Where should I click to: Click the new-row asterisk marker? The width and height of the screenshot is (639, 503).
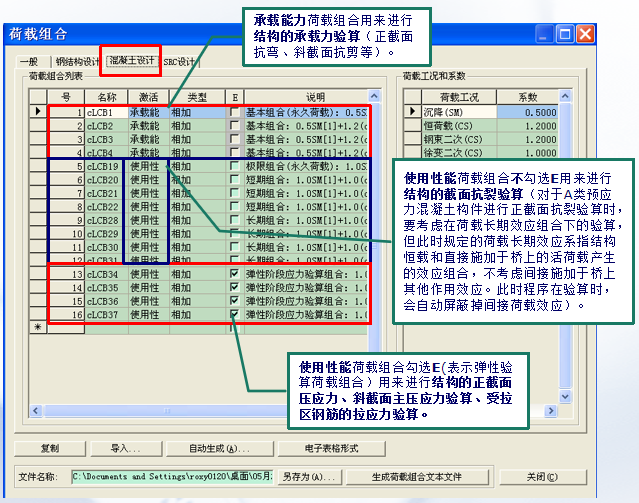tap(38, 327)
